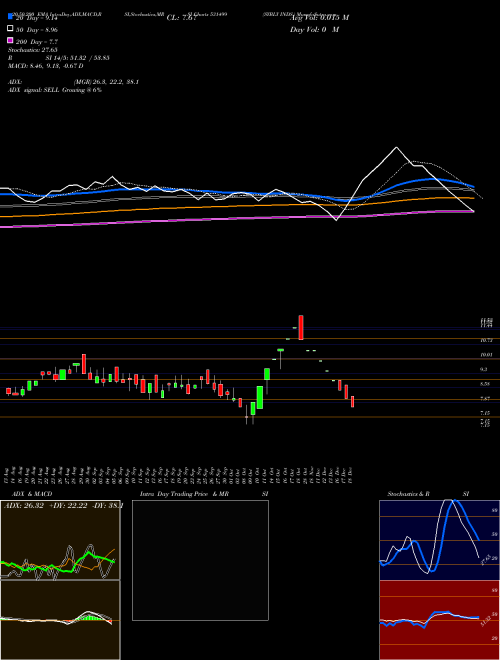Open the ADX & MACD panel chart
The image size is (500, 660).
[x=60, y=580]
